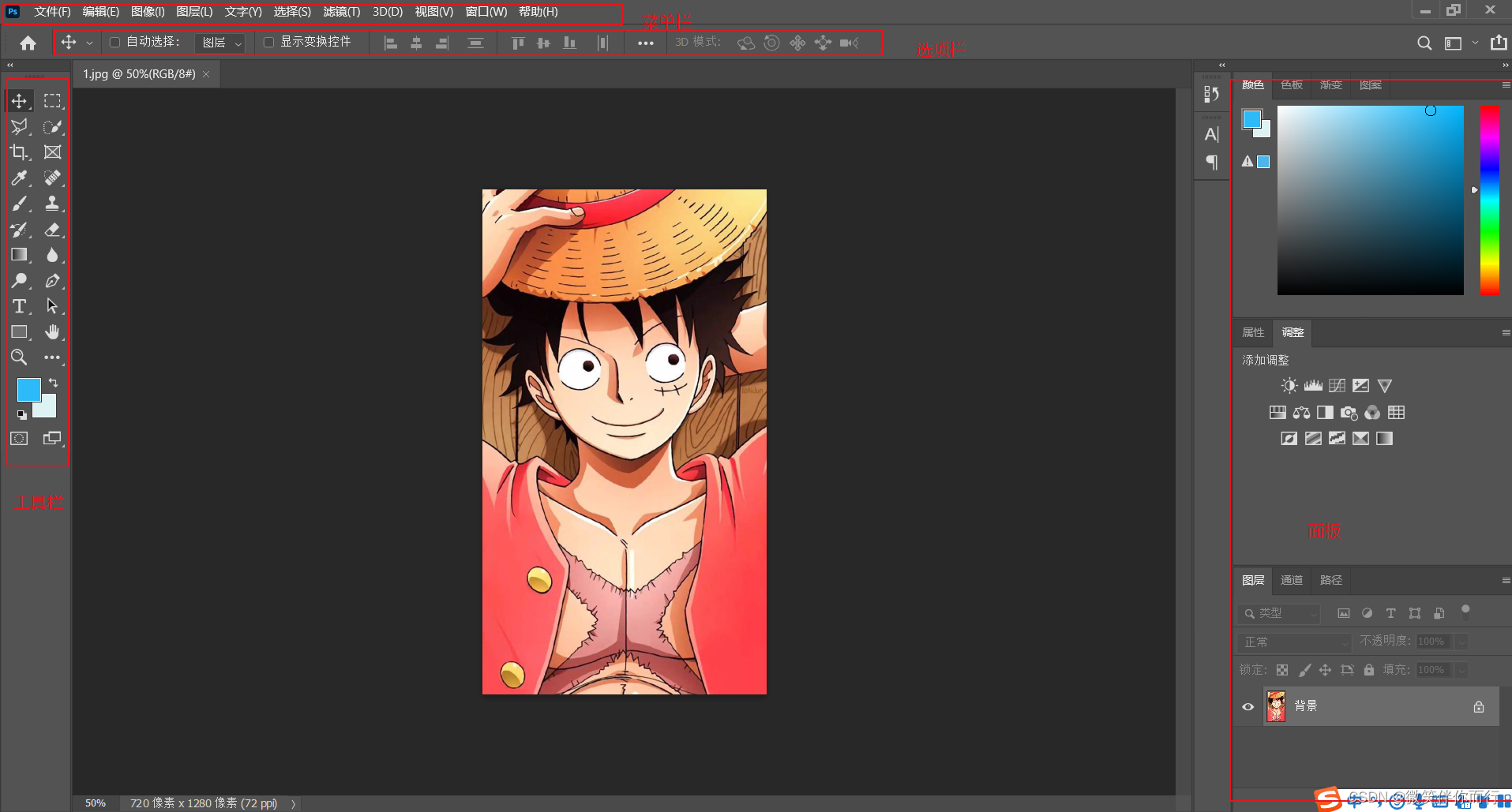Viewport: 1512px width, 812px height.
Task: Click the Home icon in options bar
Action: pos(28,43)
